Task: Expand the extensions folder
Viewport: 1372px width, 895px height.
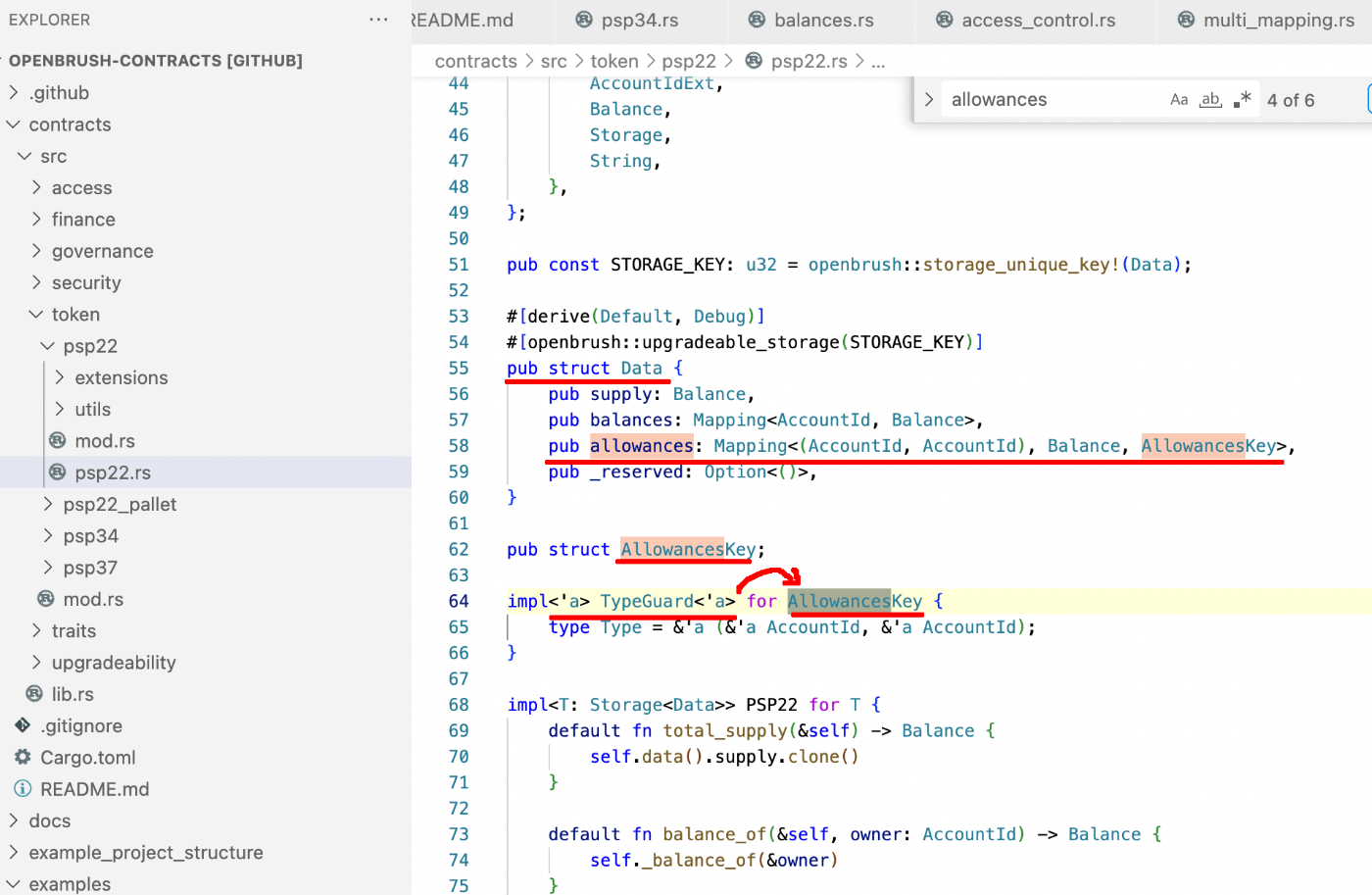Action: (60, 377)
